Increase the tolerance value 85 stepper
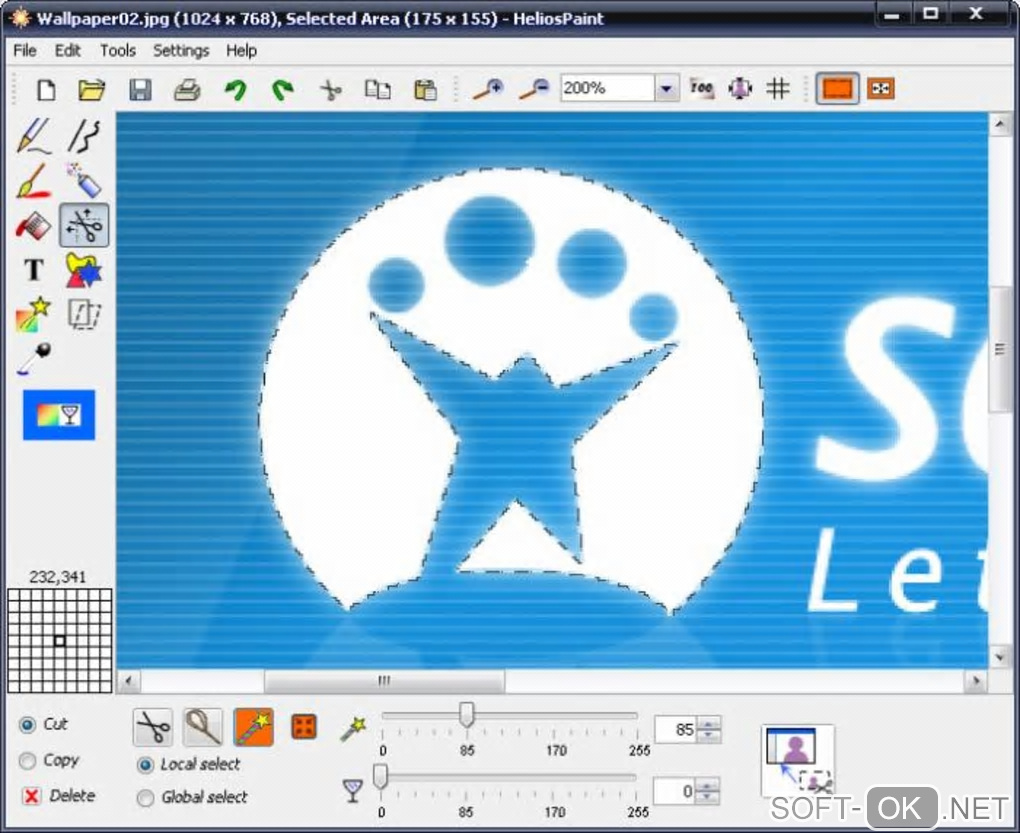The width and height of the screenshot is (1020, 833). coord(708,722)
